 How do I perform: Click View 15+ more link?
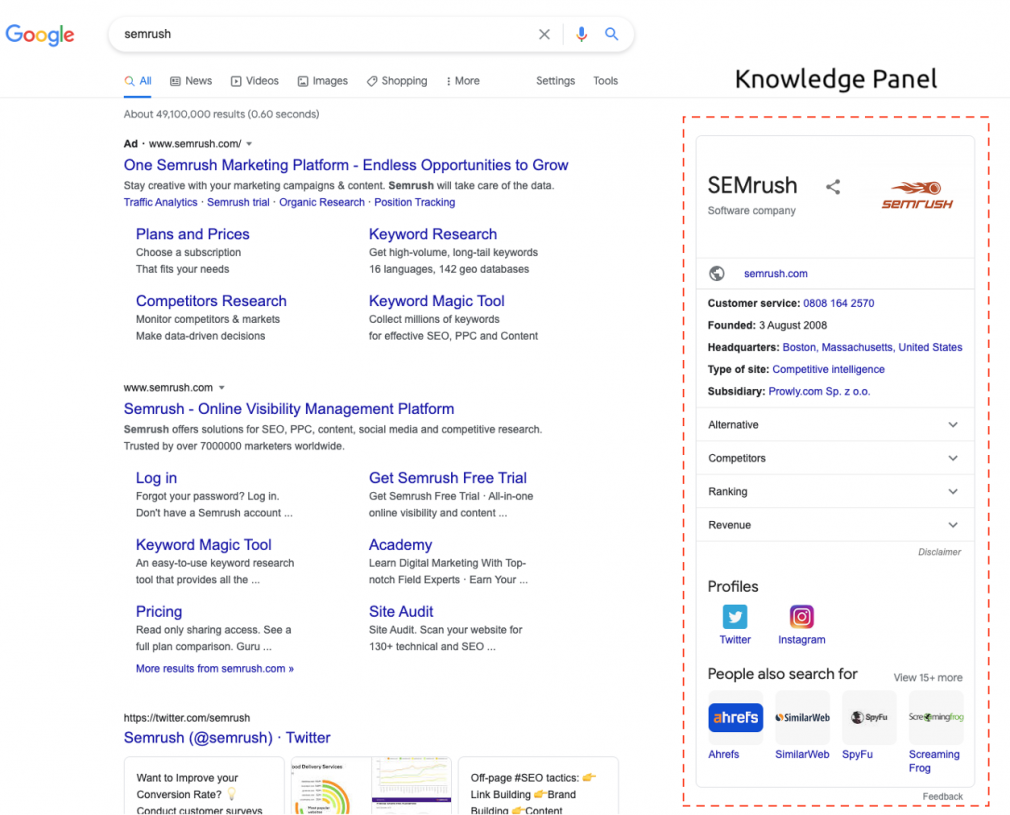click(928, 678)
